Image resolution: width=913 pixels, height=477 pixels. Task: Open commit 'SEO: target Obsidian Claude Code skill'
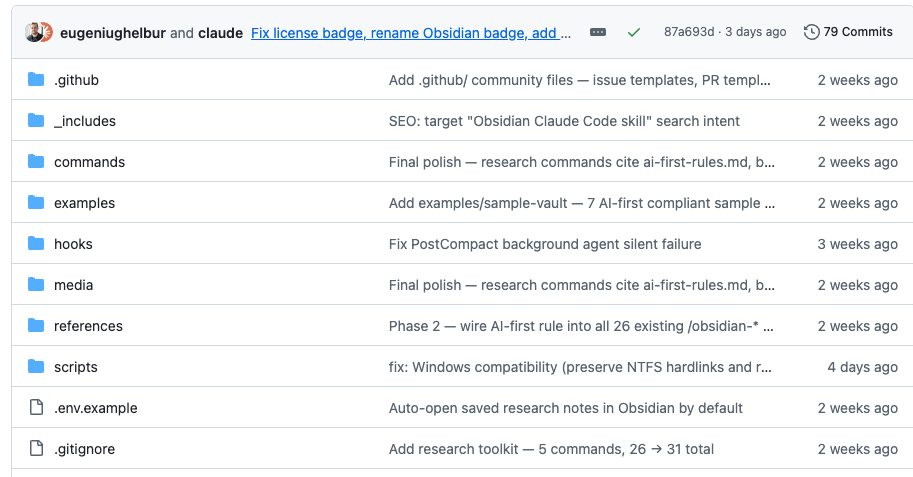[x=564, y=121]
